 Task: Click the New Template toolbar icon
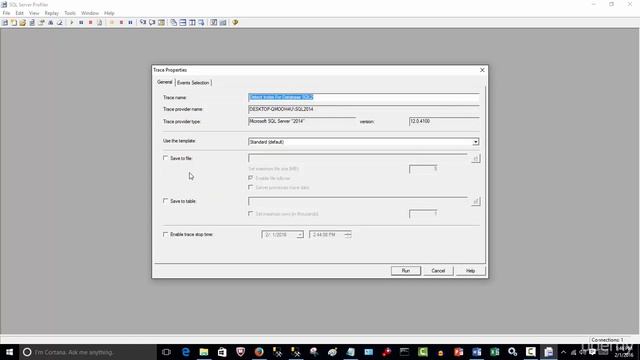click(14, 22)
